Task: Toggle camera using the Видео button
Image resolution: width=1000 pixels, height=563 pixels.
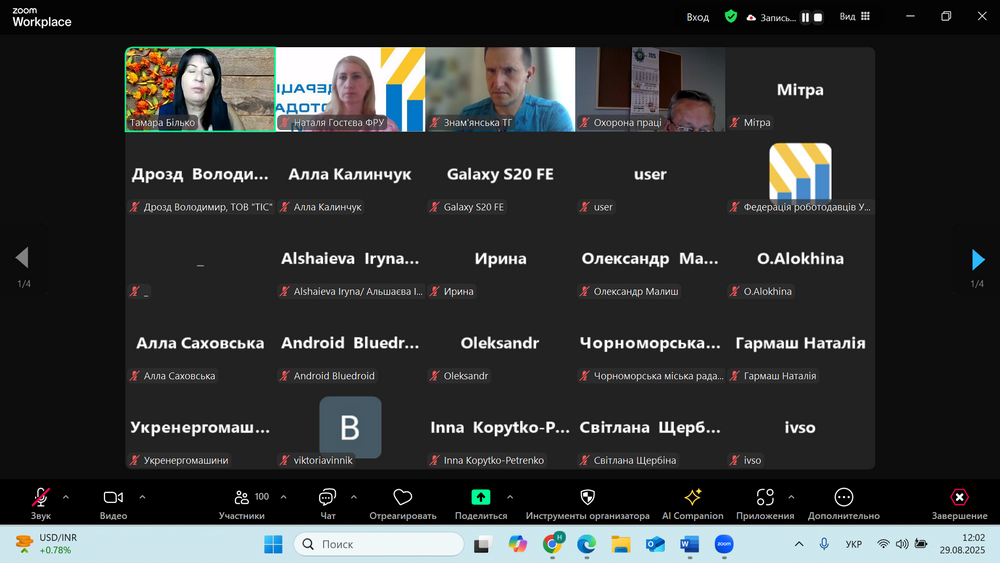Action: pyautogui.click(x=113, y=498)
